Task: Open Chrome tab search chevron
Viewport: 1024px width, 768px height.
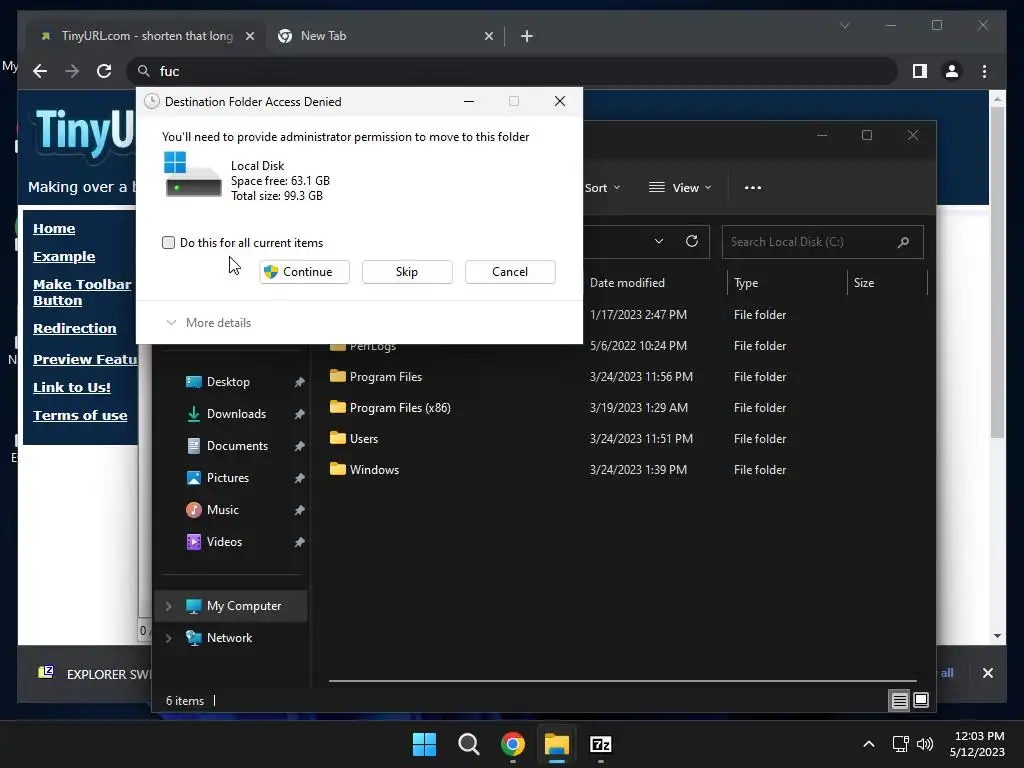Action: (x=844, y=25)
